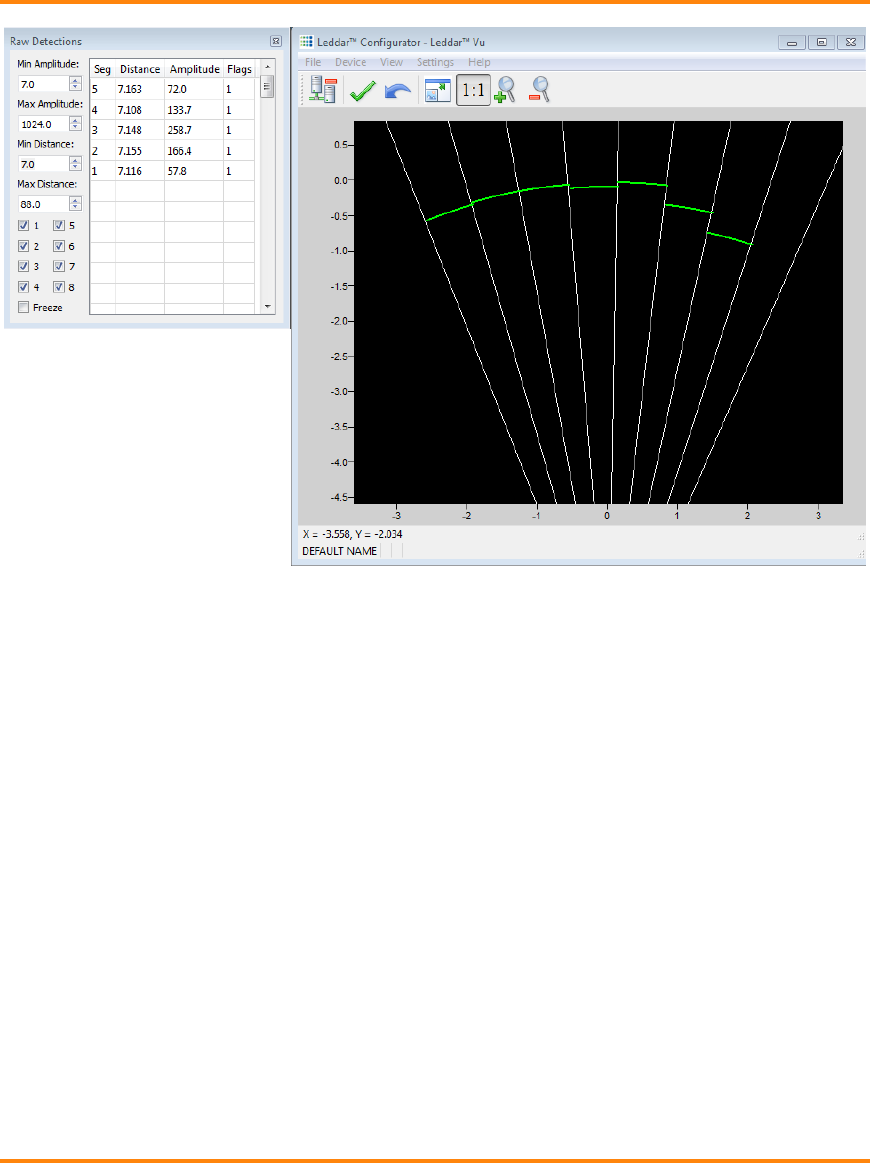
Task: Click the zoom out magnifier icon
Action: 539,90
